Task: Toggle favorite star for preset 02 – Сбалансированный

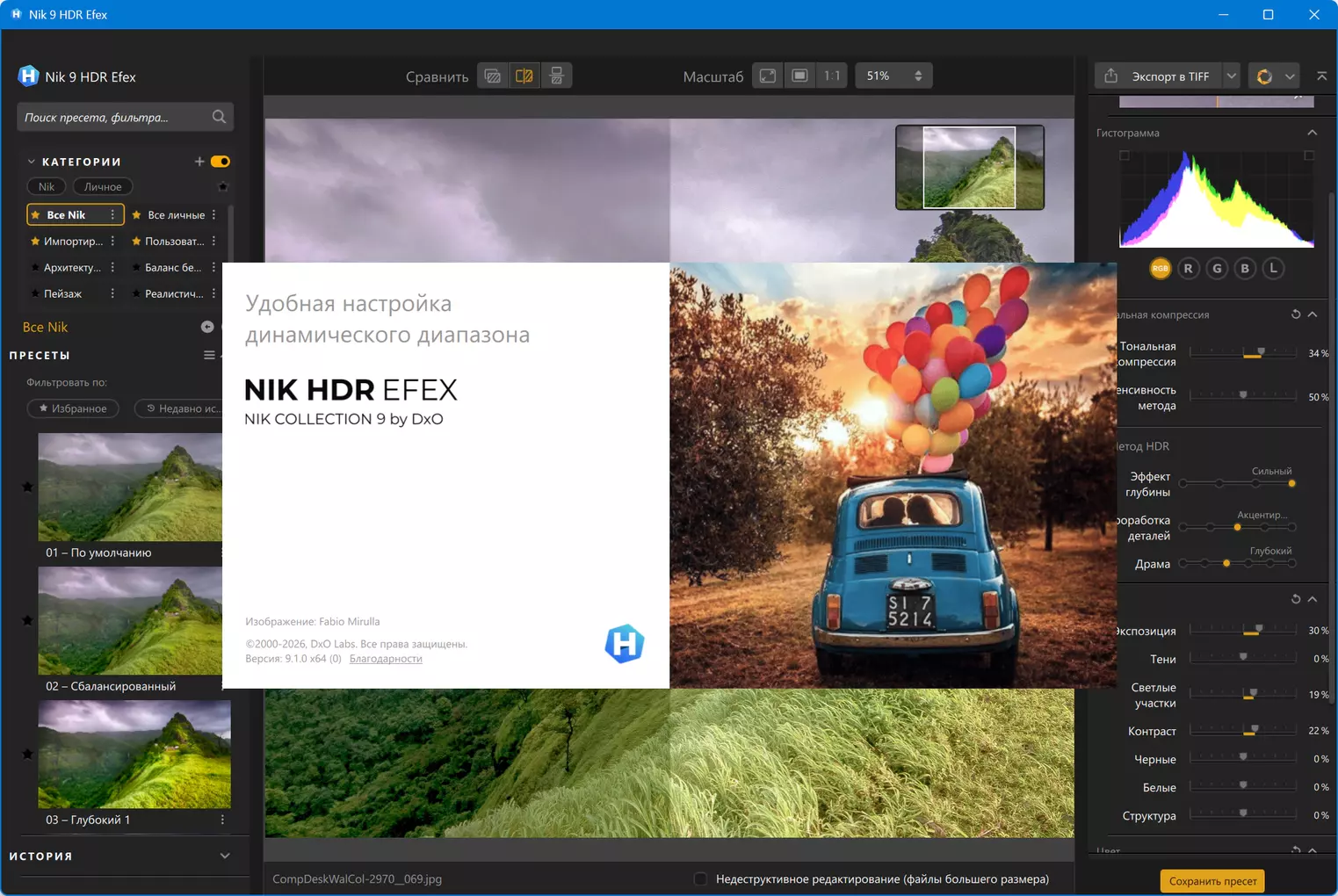Action: tap(27, 620)
